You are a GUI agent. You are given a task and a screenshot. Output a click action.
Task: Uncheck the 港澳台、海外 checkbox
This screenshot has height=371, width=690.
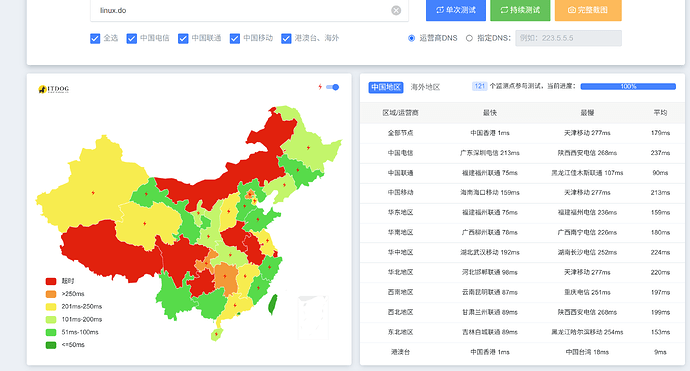pyautogui.click(x=286, y=39)
